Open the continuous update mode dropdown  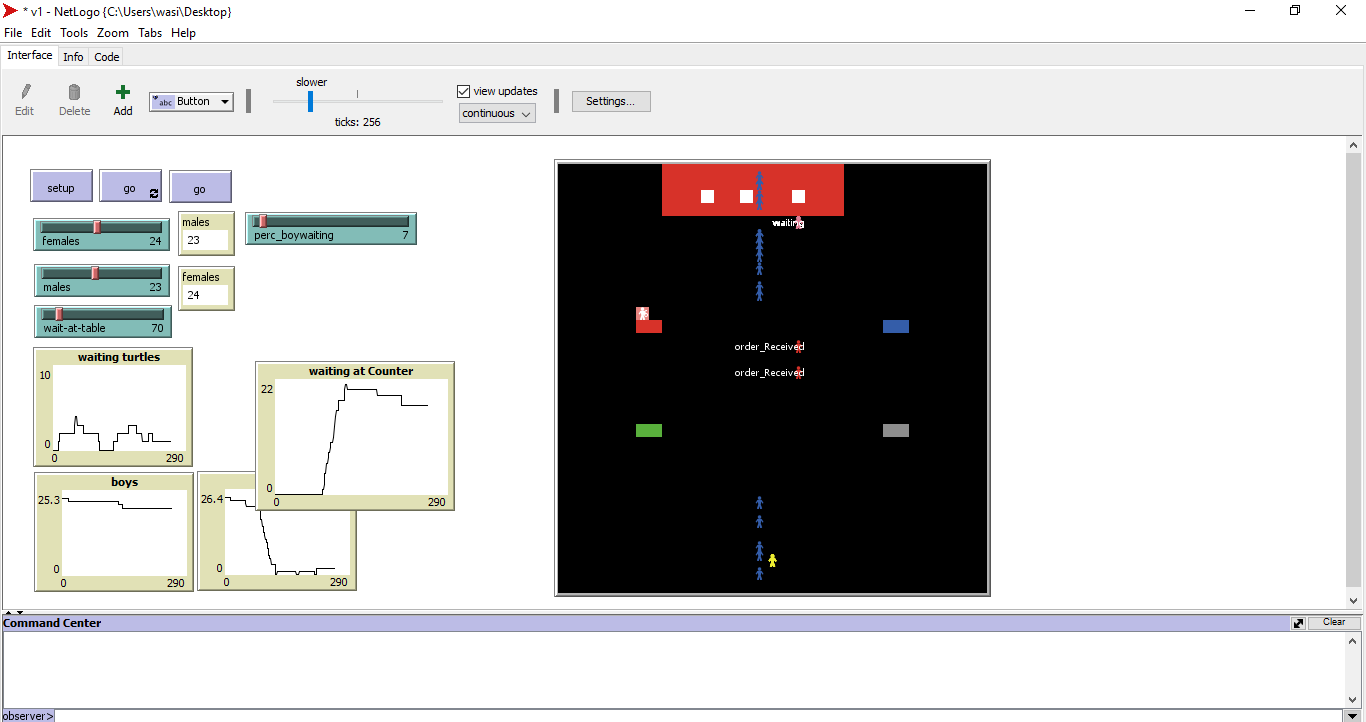point(497,114)
